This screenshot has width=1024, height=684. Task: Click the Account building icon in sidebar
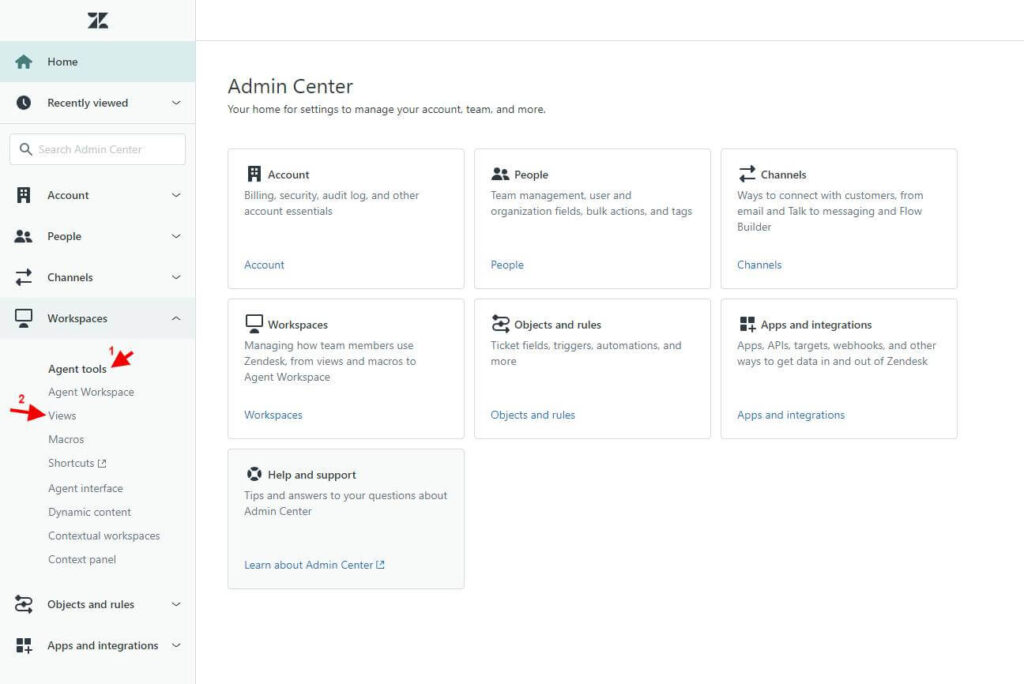24,195
